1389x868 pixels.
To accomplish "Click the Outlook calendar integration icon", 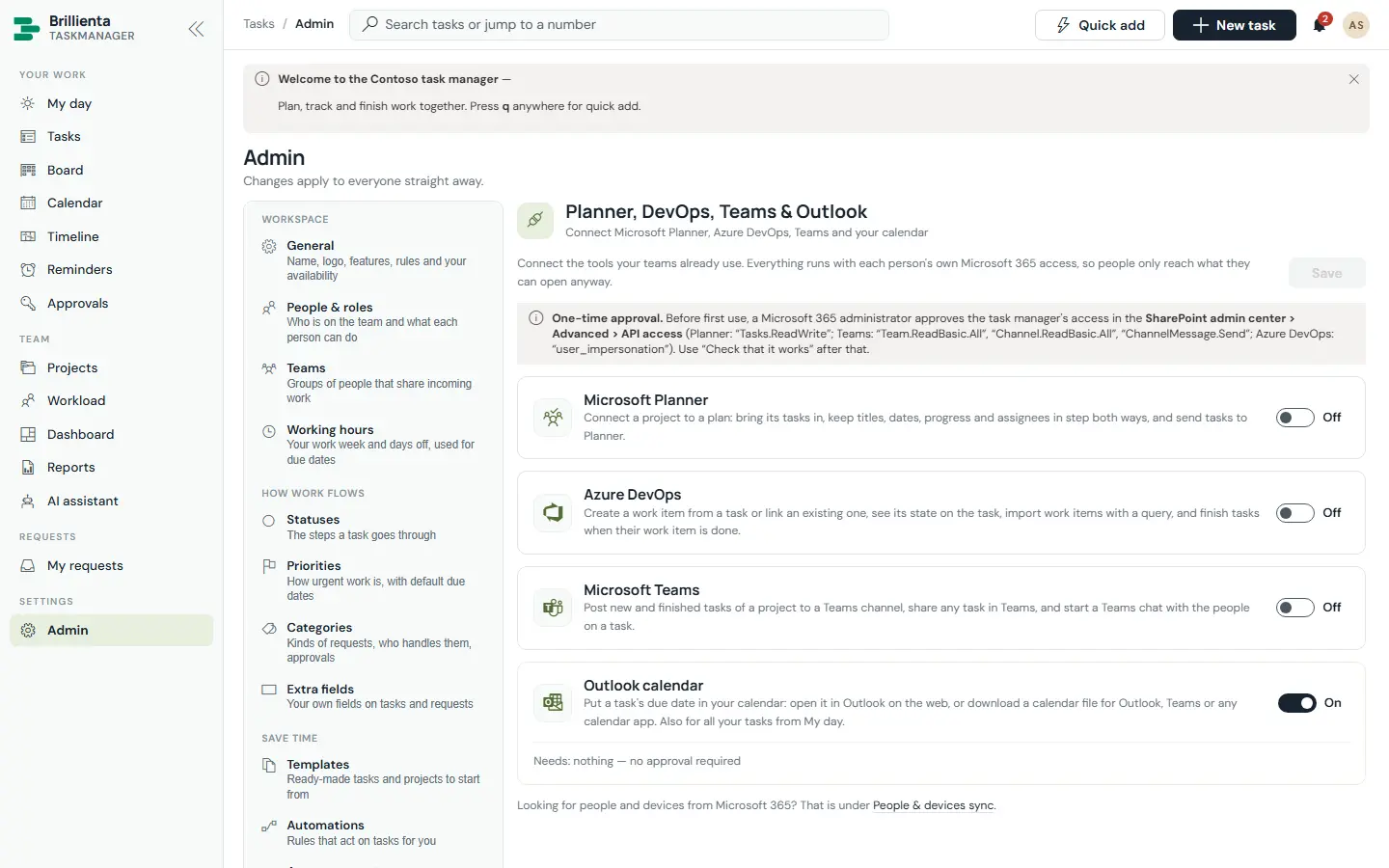I will (x=553, y=703).
